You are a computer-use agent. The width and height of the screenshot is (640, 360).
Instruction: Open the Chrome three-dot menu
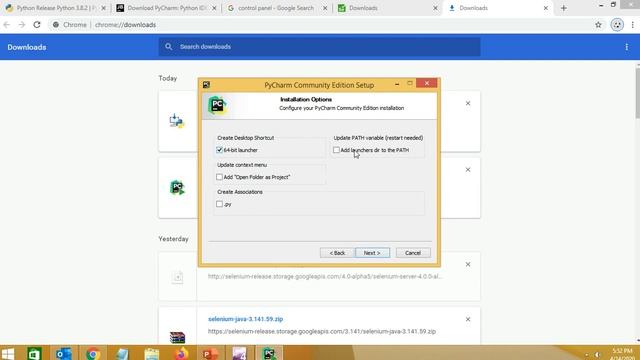633,25
